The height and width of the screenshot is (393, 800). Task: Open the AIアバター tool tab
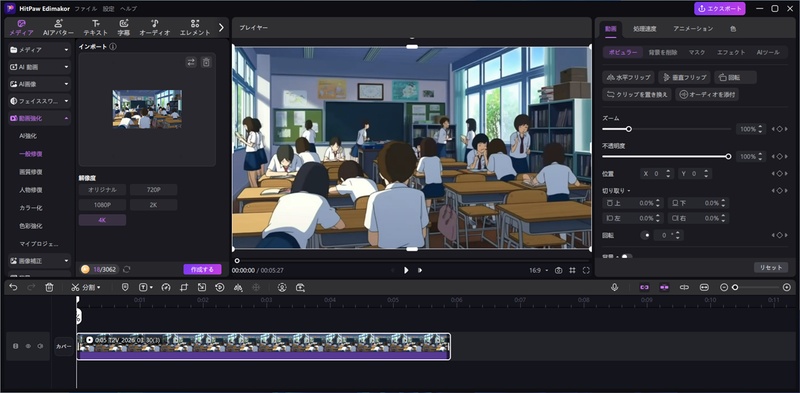coord(59,28)
